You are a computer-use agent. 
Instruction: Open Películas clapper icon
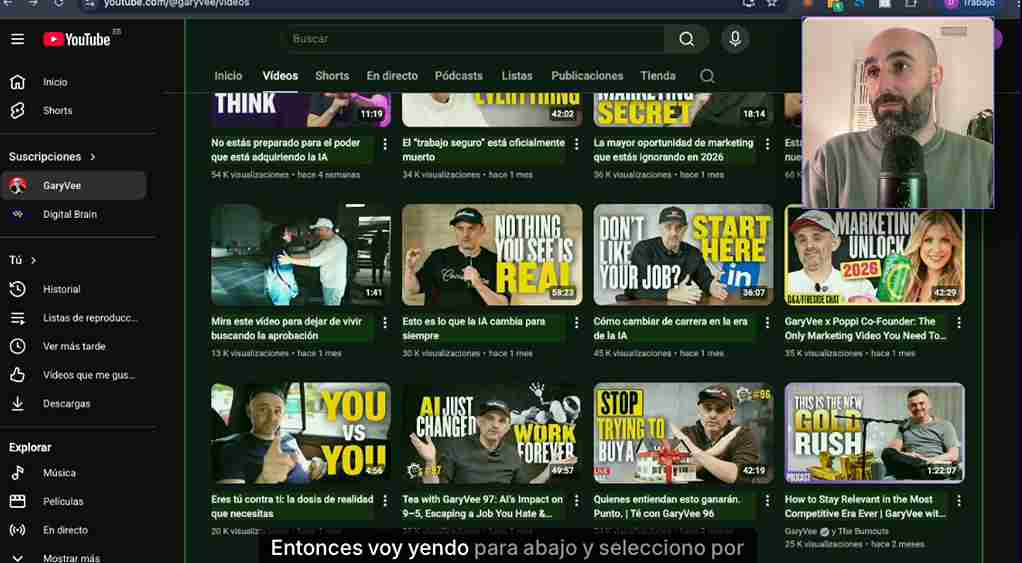[18, 501]
